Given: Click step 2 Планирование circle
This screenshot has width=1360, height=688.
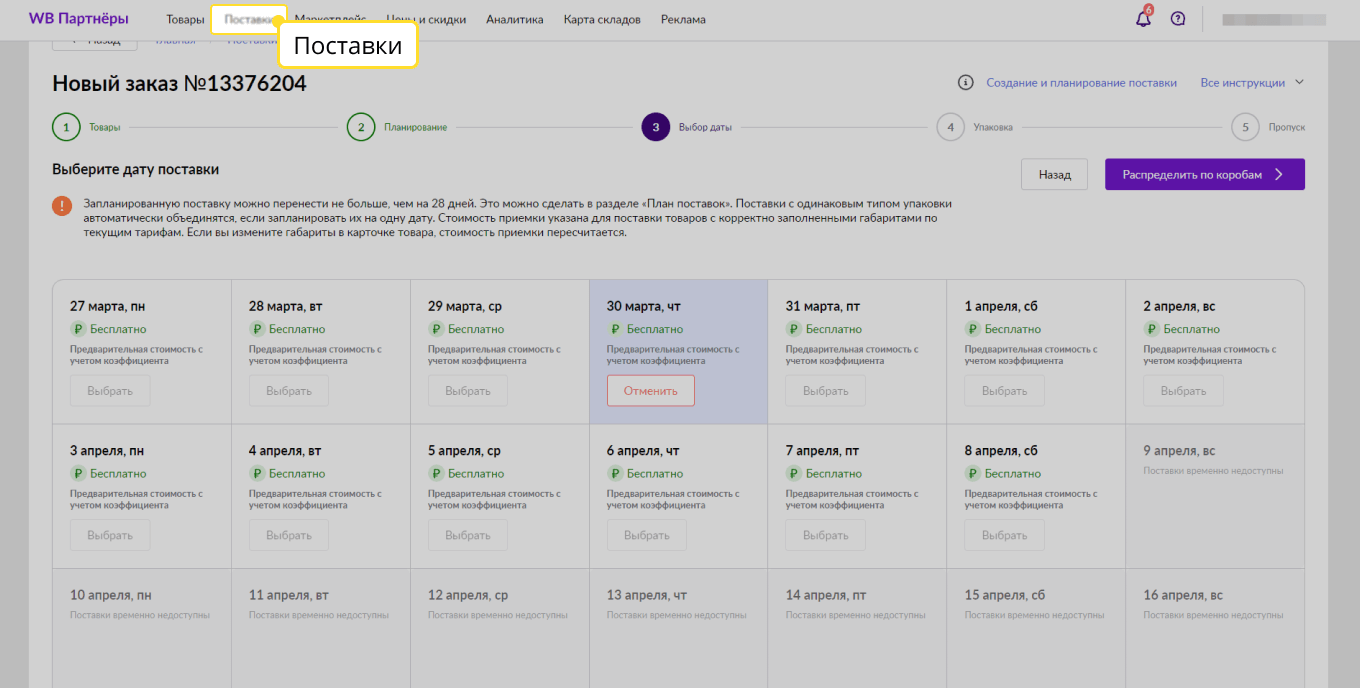Looking at the screenshot, I should point(361,127).
